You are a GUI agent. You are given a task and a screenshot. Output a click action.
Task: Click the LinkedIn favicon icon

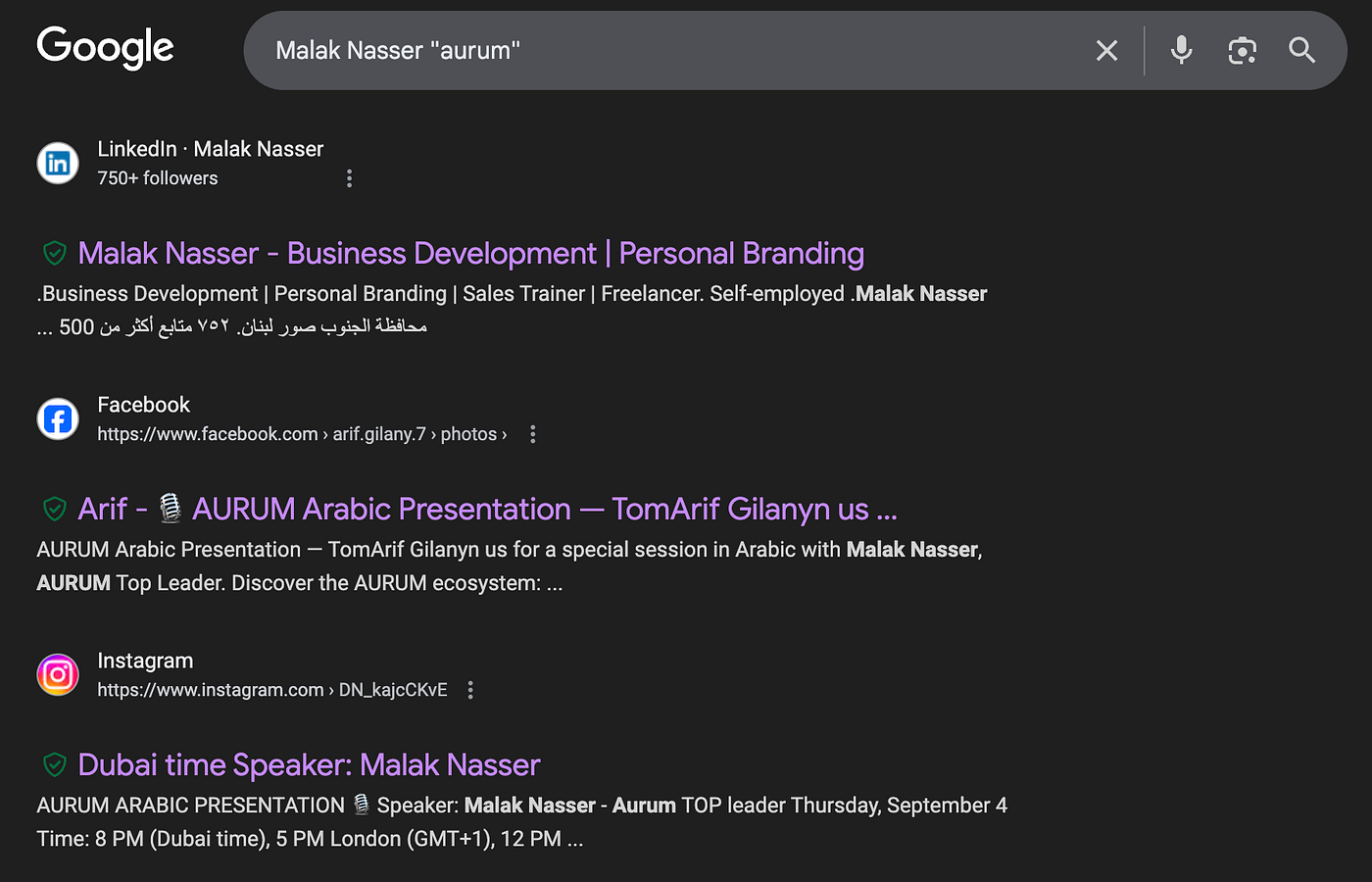[x=58, y=163]
